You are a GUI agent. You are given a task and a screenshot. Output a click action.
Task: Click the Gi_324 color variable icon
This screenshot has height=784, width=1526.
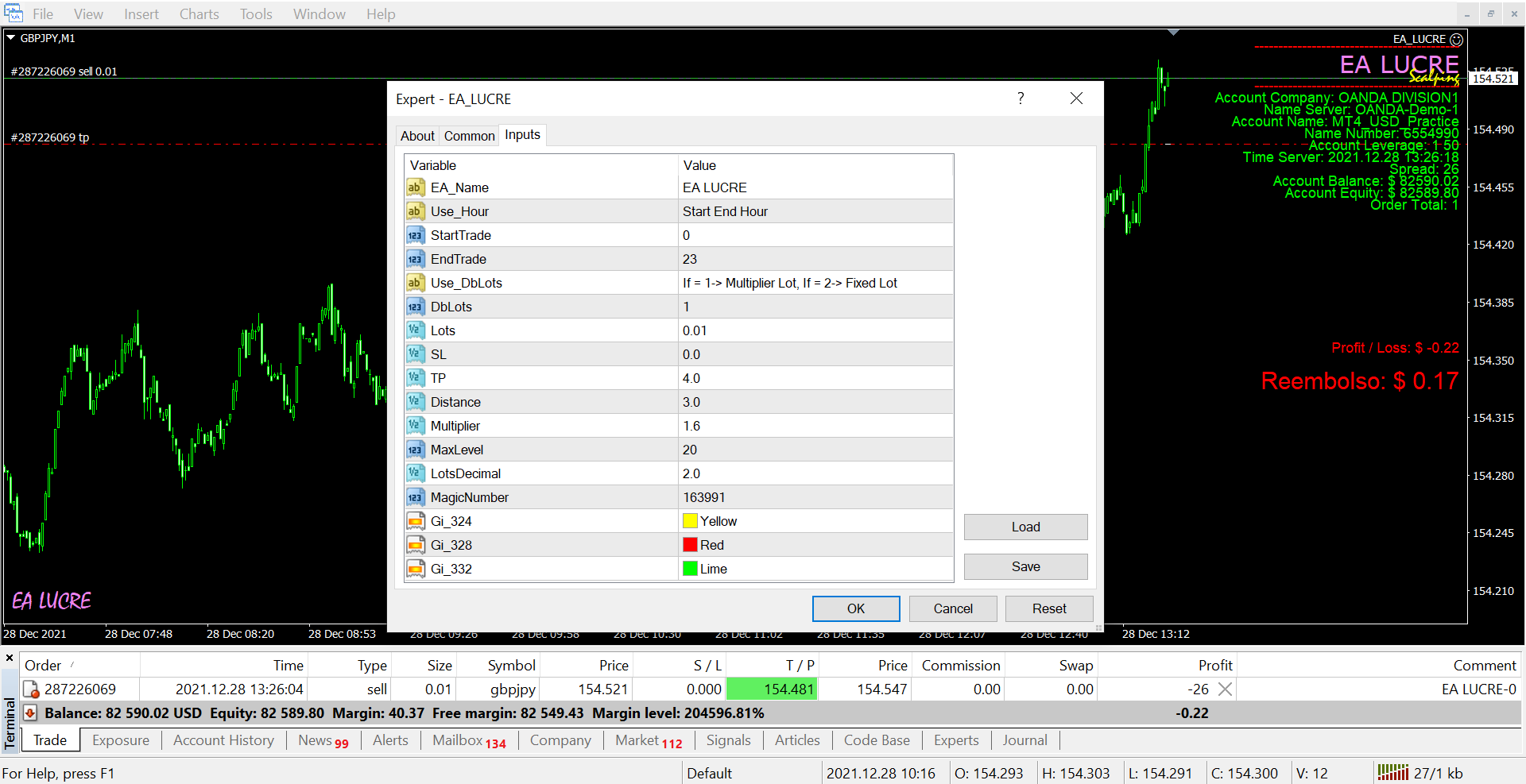tap(415, 521)
